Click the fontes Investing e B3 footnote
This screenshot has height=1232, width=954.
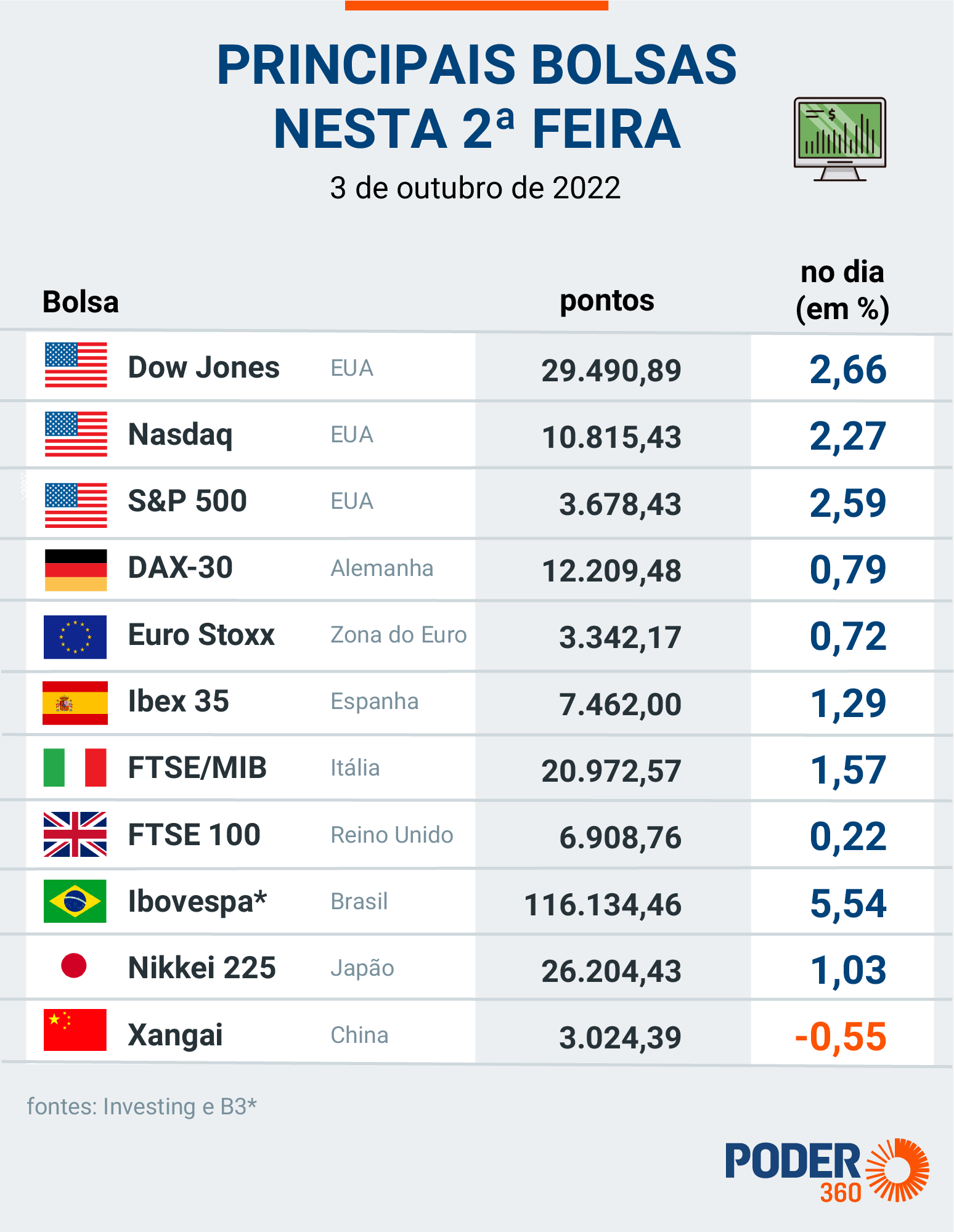pyautogui.click(x=142, y=1106)
